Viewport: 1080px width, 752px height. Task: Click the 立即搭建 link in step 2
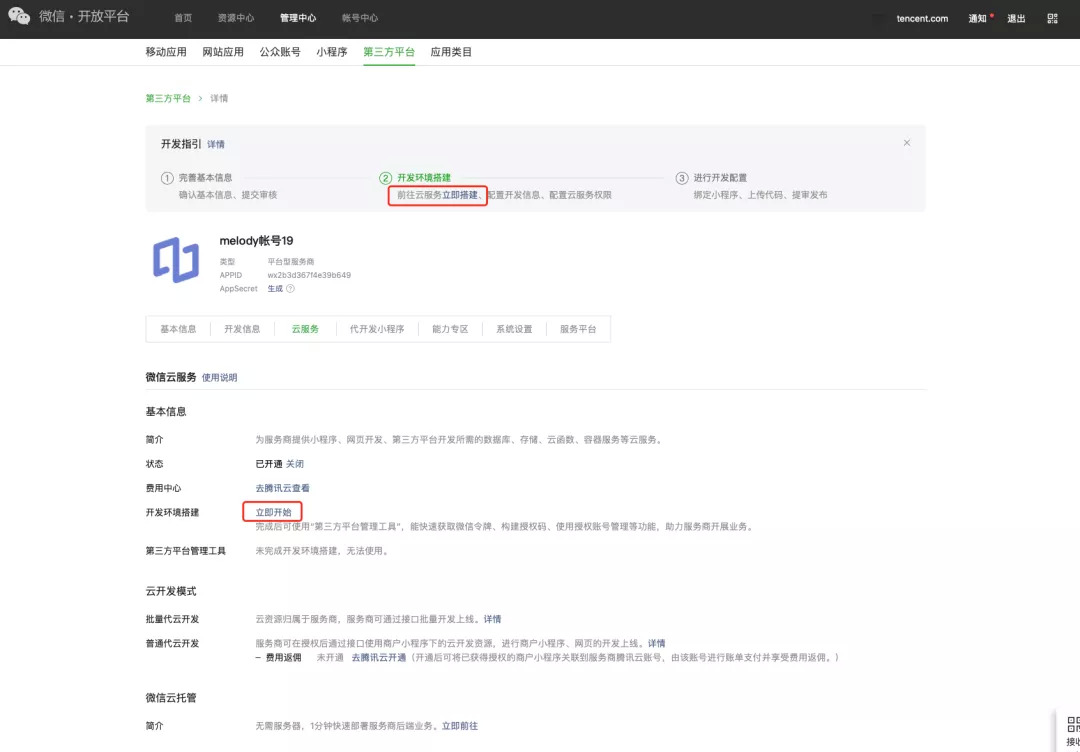[459, 195]
